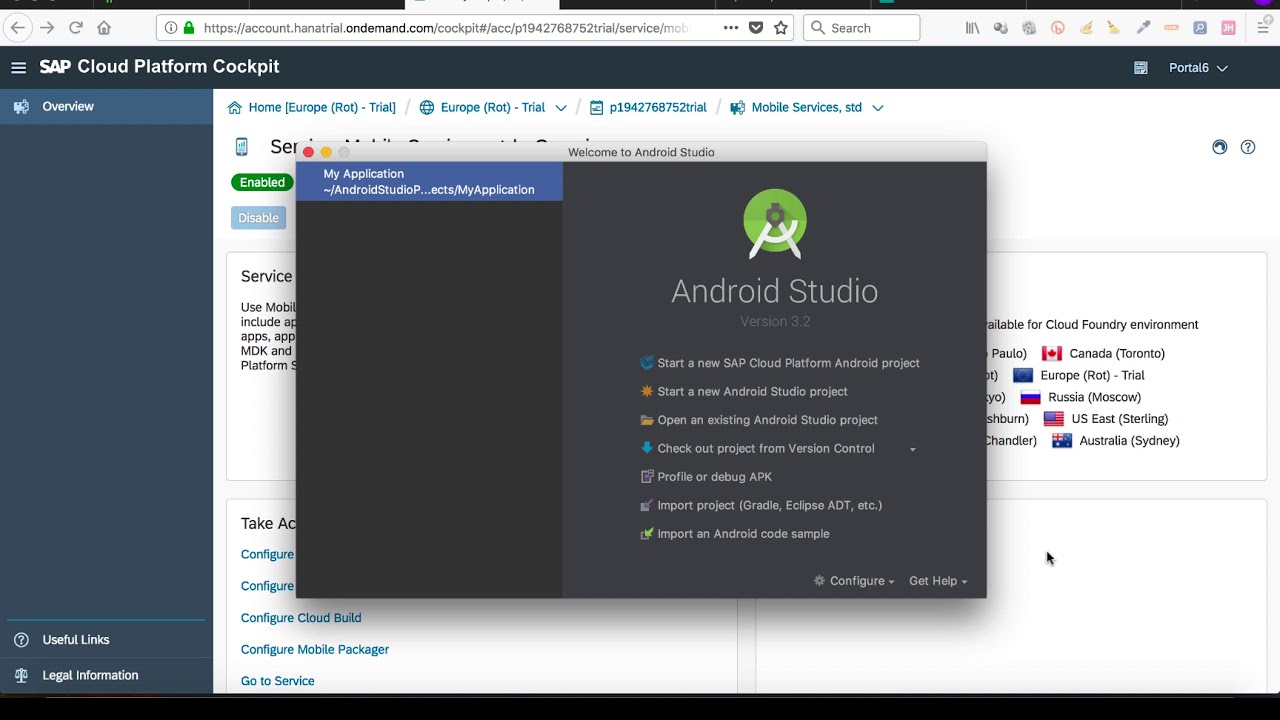Click Configure Mobile Packager link
Viewport: 1280px width, 720px height.
[315, 650]
